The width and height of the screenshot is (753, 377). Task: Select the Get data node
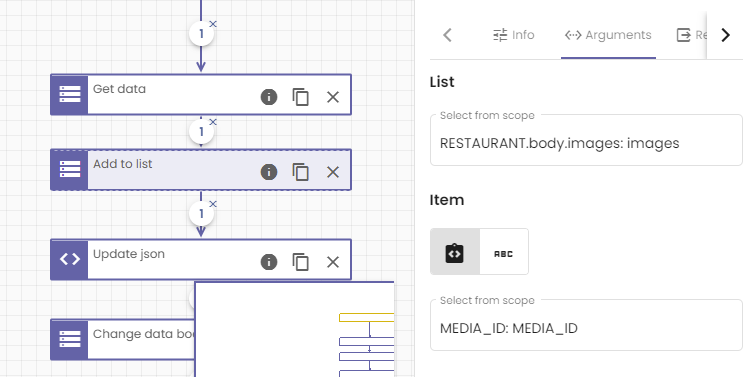(x=201, y=95)
